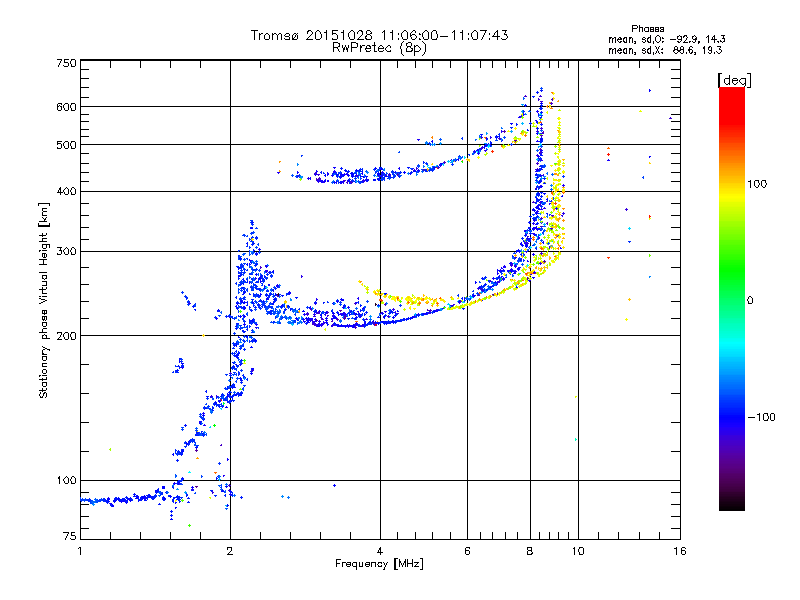Click y-axis tick label '100'
Viewport: 800px width, 600px height.
click(66, 481)
